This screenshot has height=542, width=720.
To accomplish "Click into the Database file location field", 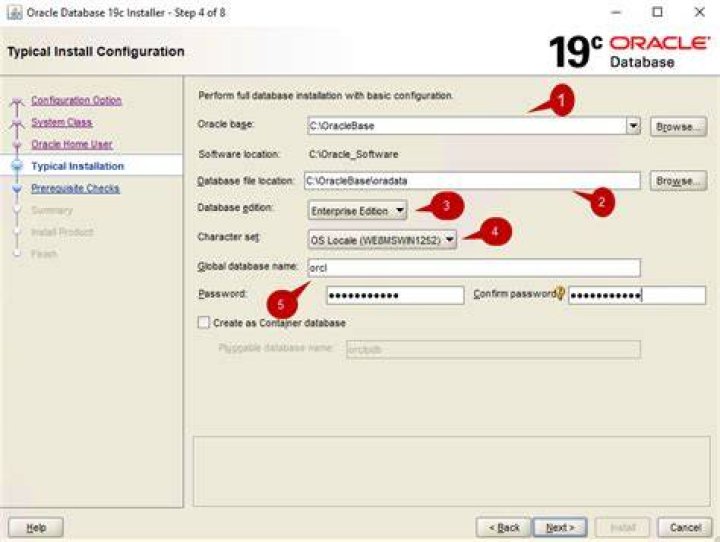I will pyautogui.click(x=472, y=181).
